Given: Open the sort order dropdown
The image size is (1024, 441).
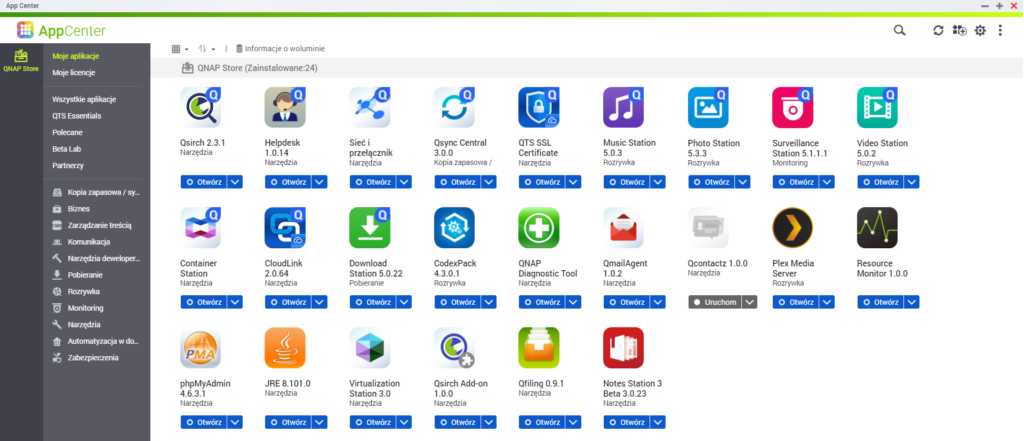Looking at the screenshot, I should (207, 48).
